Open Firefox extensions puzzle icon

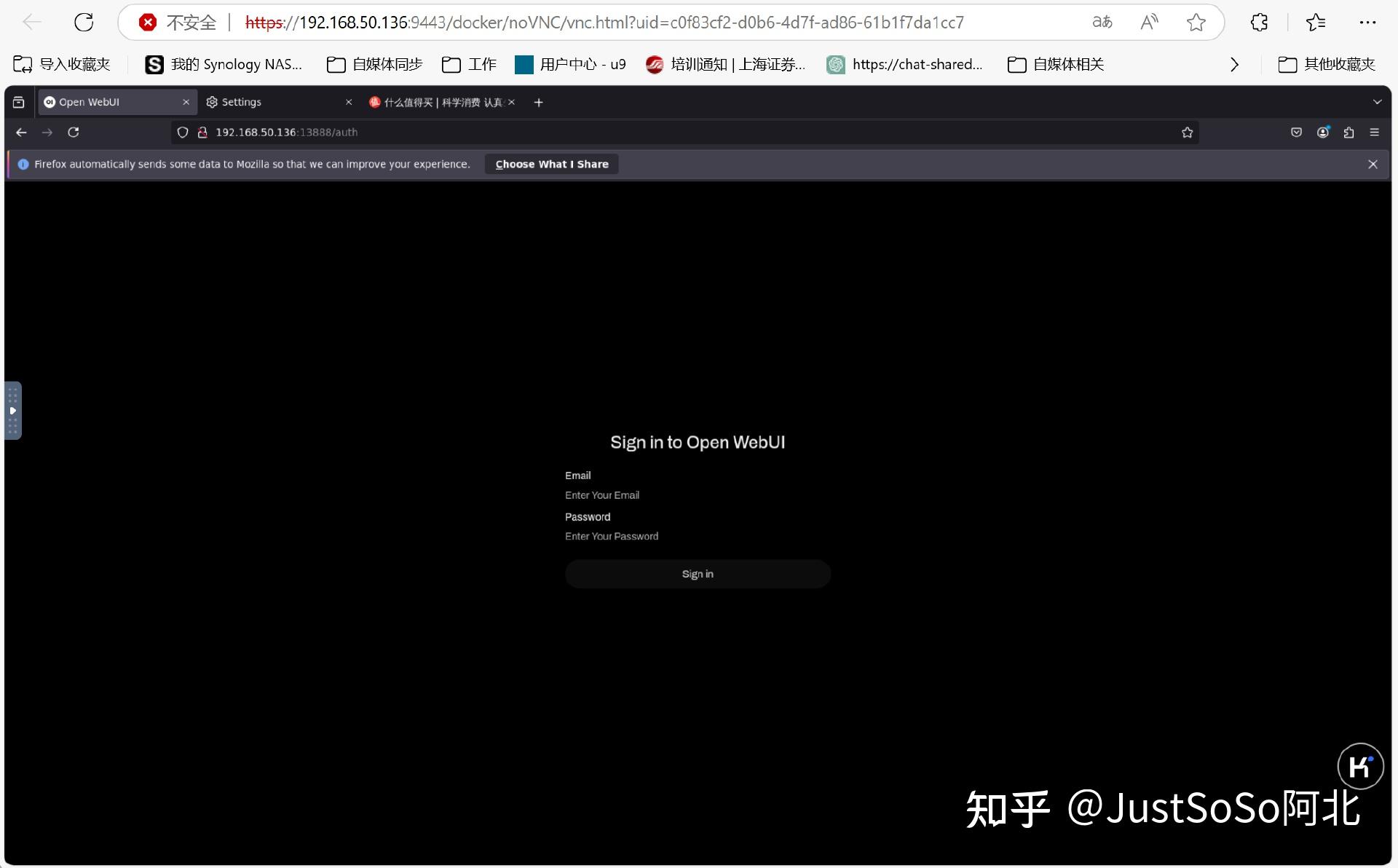(x=1348, y=132)
